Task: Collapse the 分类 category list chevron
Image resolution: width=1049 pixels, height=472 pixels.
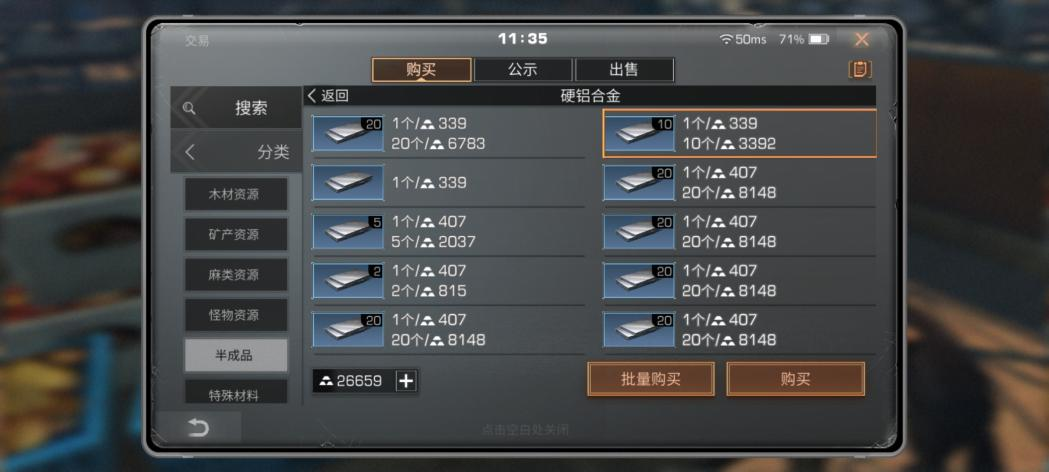Action: click(190, 152)
